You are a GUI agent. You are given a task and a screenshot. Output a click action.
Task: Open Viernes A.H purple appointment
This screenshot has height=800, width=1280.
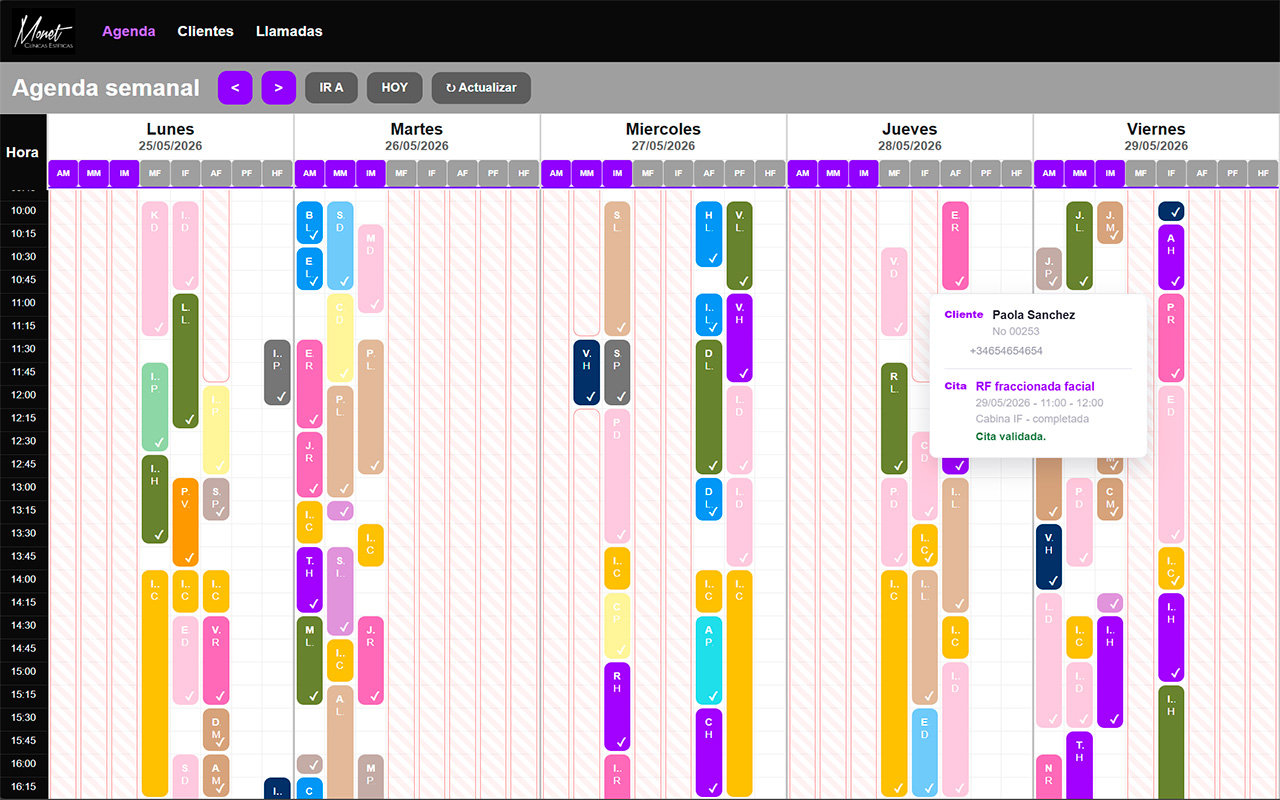pos(1171,257)
